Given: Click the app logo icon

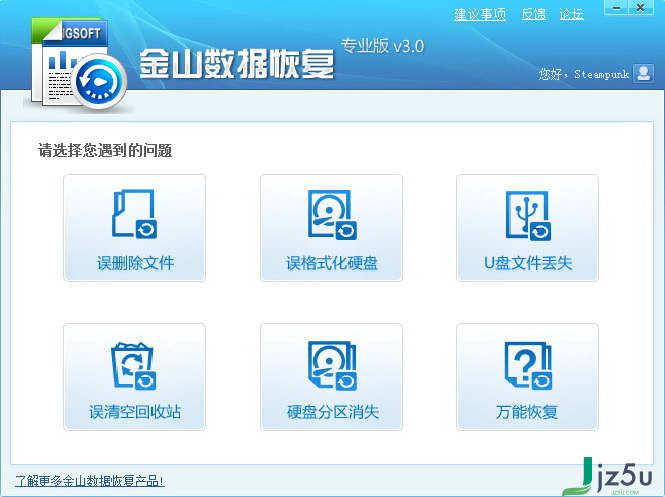Looking at the screenshot, I should coord(79,65).
